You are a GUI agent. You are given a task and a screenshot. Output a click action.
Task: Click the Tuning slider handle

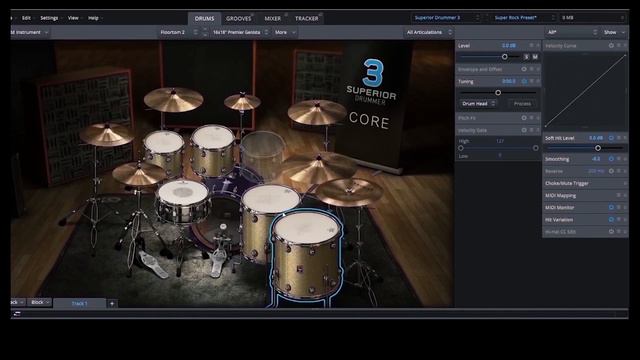click(x=498, y=93)
